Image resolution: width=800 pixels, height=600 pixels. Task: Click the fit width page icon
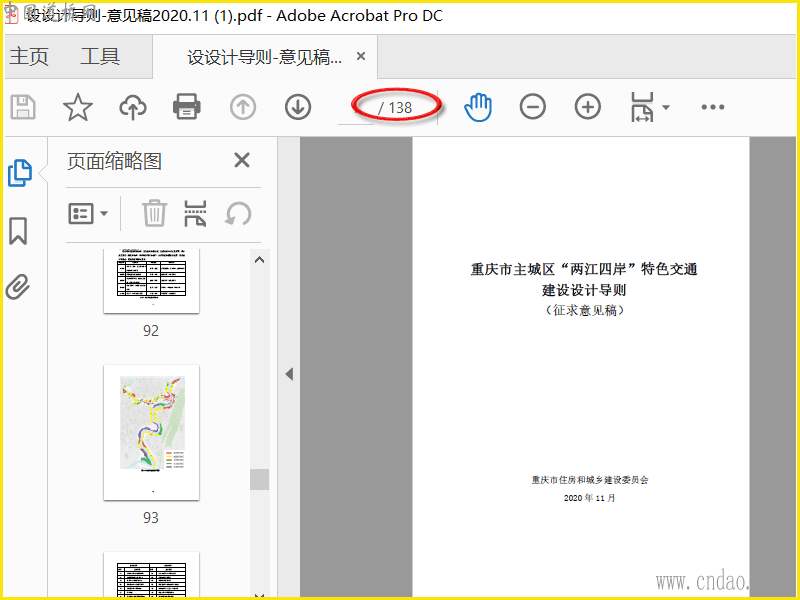click(642, 107)
